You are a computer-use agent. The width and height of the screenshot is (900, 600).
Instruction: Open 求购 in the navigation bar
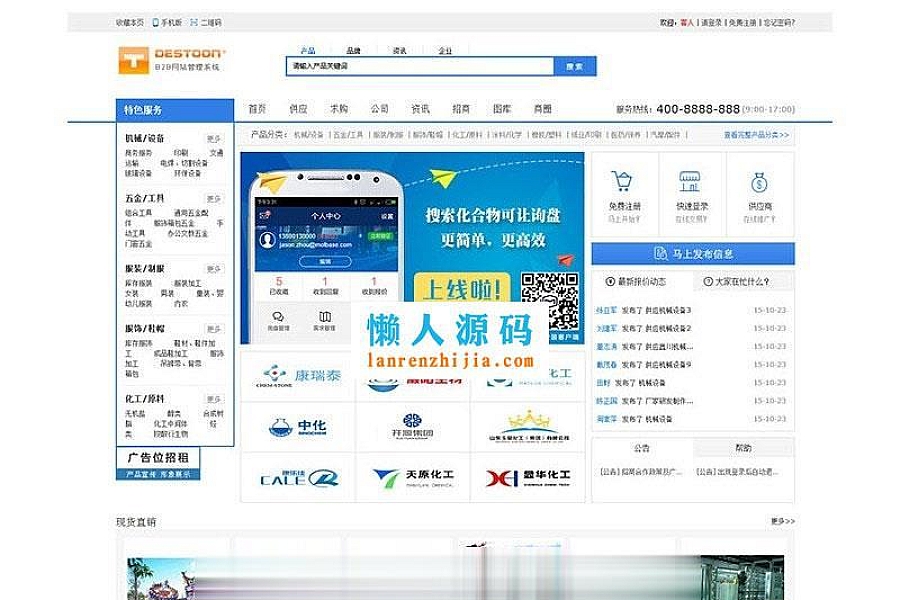coord(339,109)
